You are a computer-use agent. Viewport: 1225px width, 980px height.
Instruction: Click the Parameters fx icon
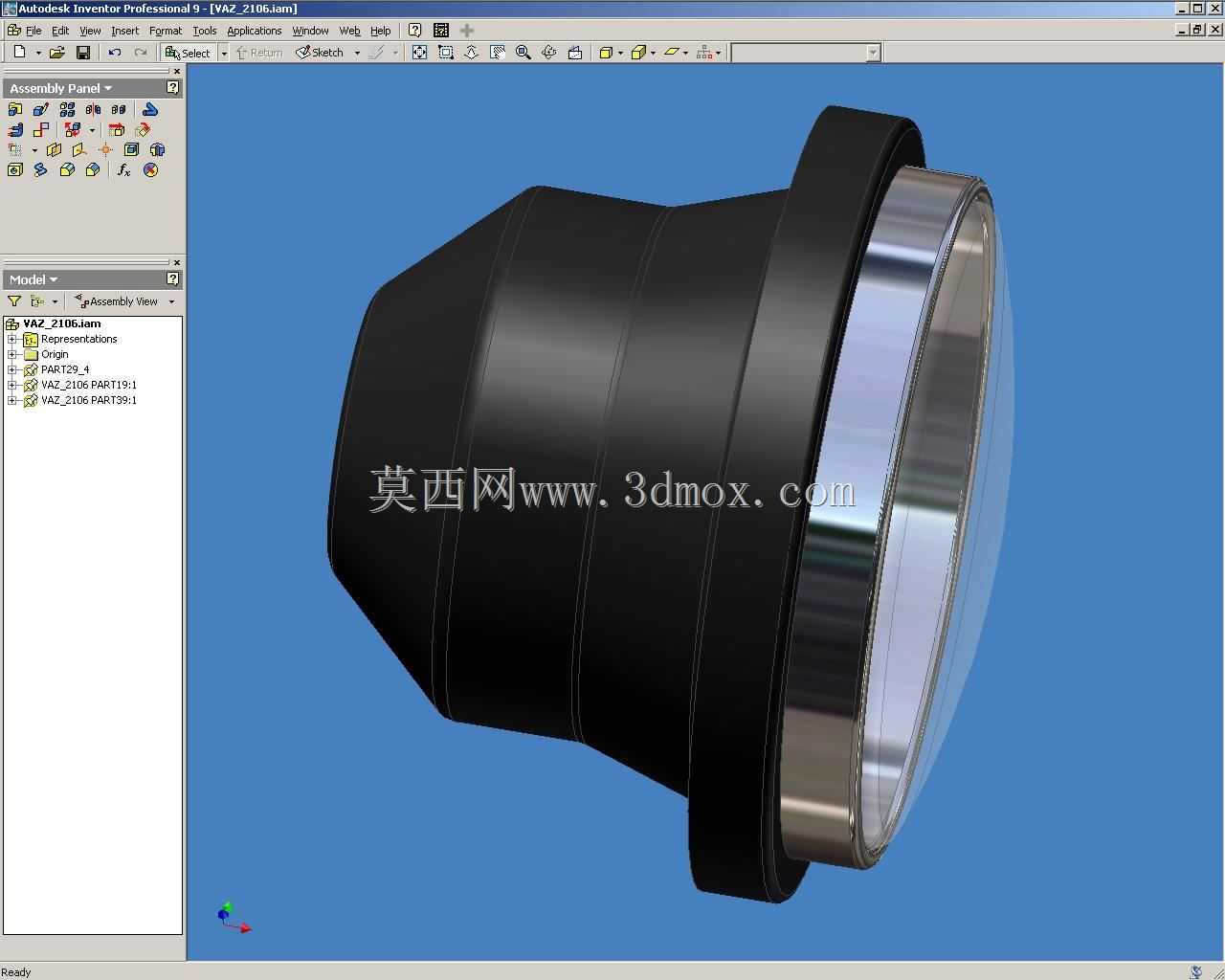click(x=124, y=170)
